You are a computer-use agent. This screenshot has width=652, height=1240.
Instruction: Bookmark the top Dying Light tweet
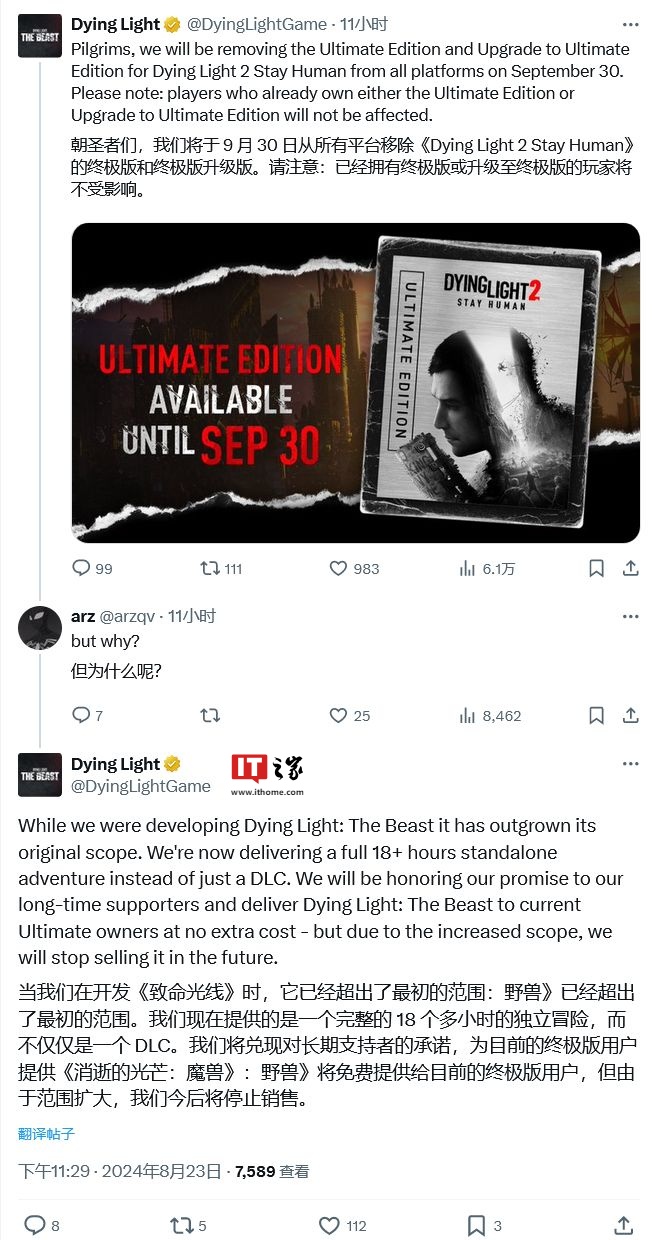pos(596,568)
